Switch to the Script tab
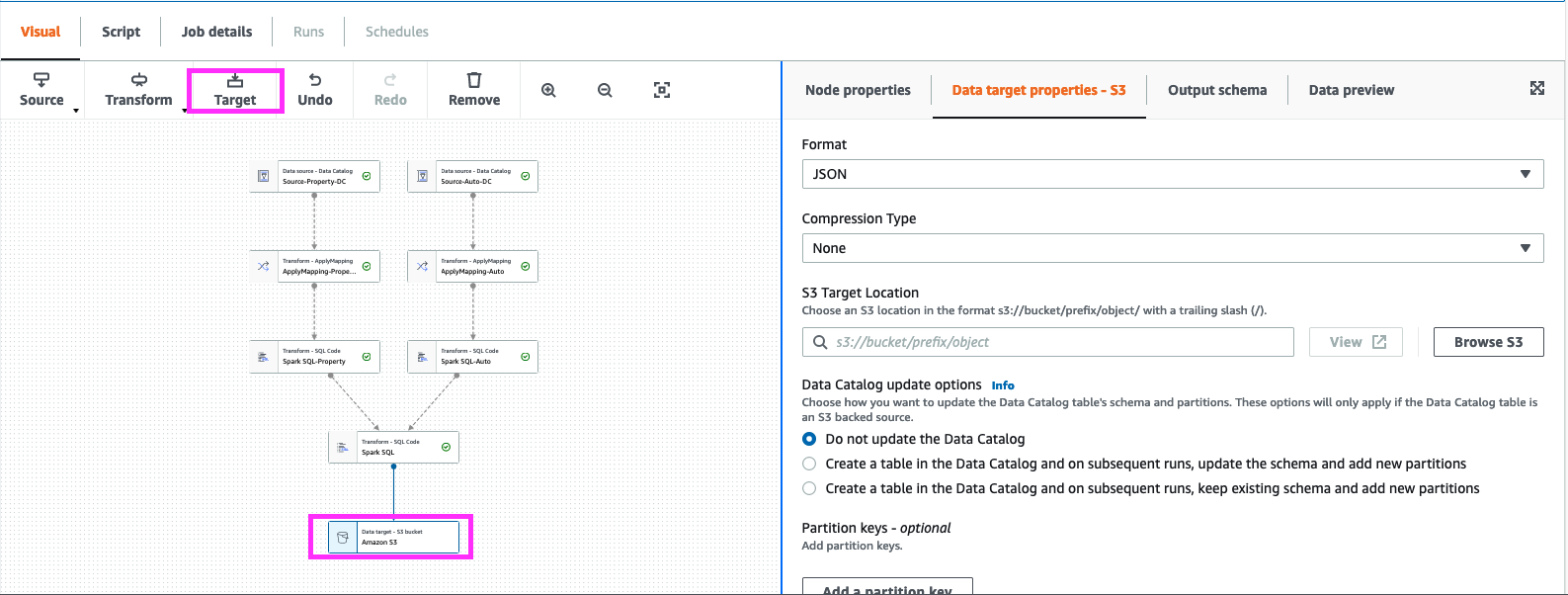Screen dimensions: 1568x595 (121, 32)
